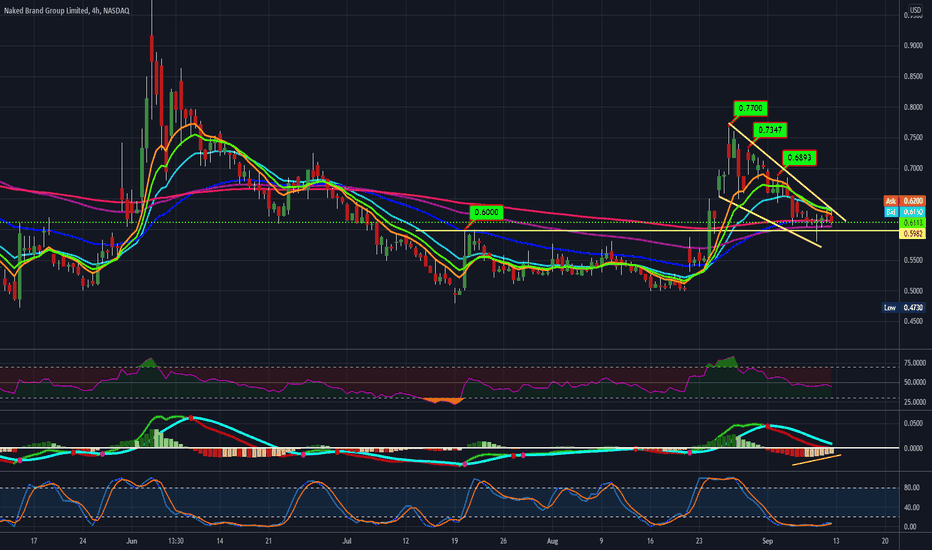Click the Aug date label on time axis
Viewport: 932px width, 550px height.
coord(552,541)
